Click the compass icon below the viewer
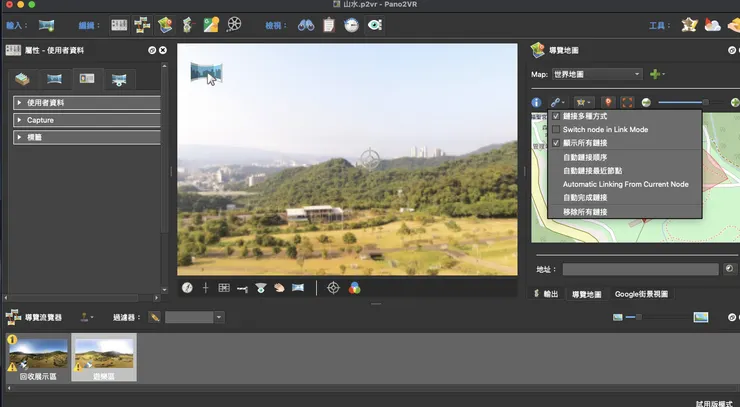The image size is (740, 407). [x=187, y=288]
